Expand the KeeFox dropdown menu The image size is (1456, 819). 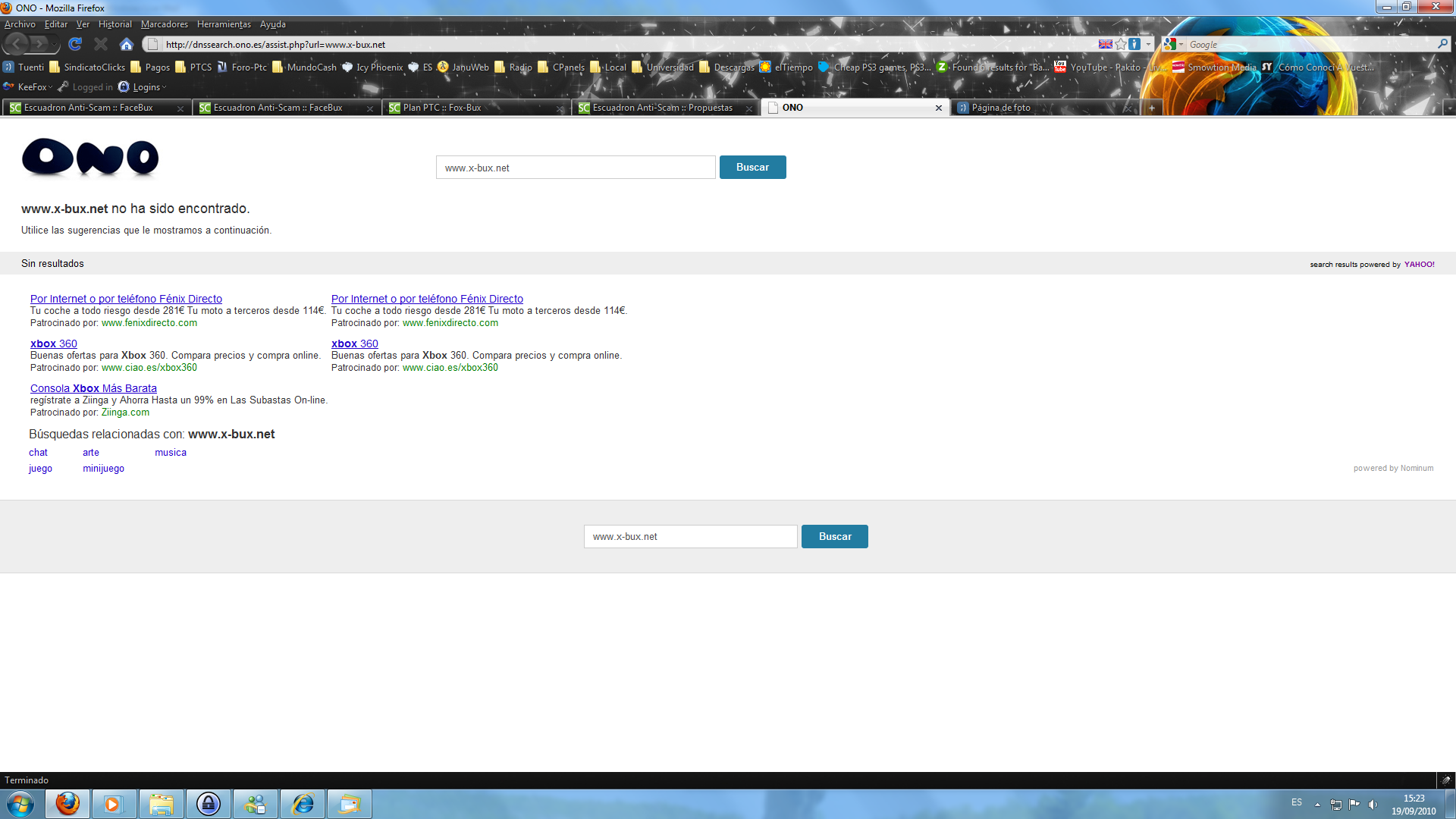pyautogui.click(x=50, y=87)
